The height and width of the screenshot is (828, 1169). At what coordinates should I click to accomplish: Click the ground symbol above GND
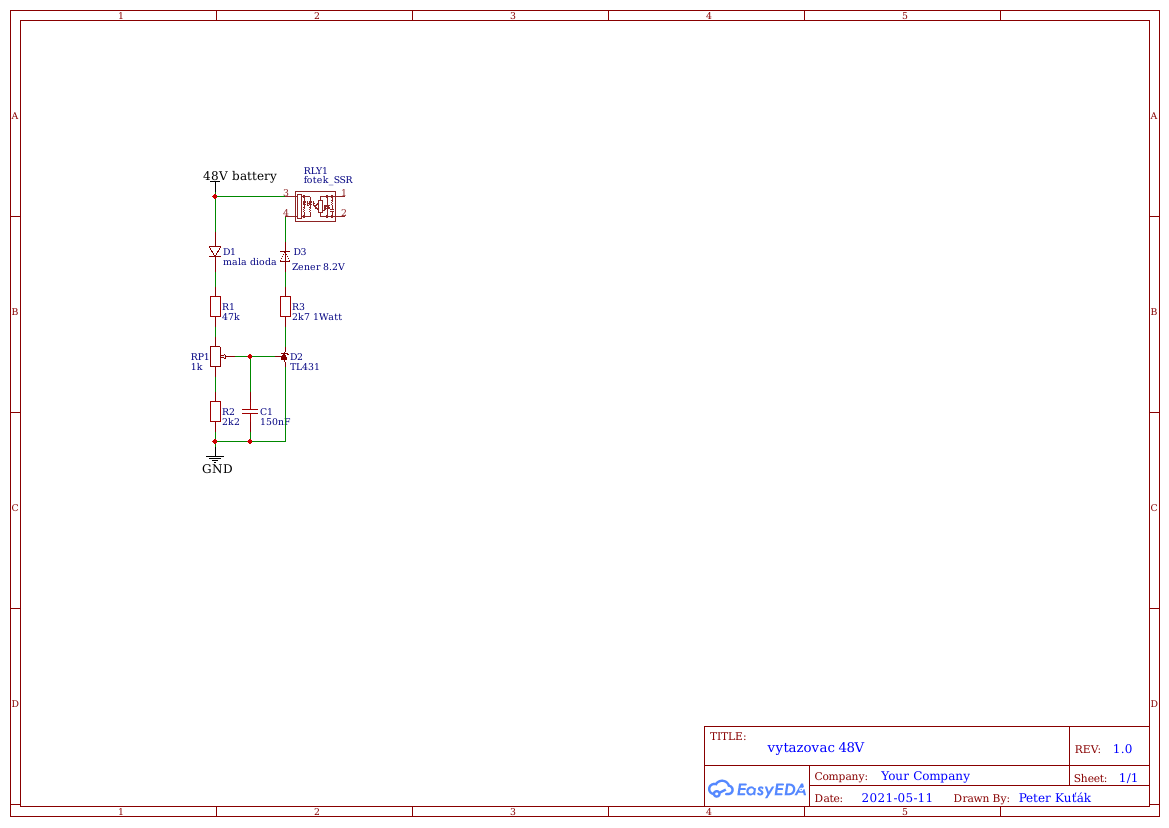pos(215,455)
